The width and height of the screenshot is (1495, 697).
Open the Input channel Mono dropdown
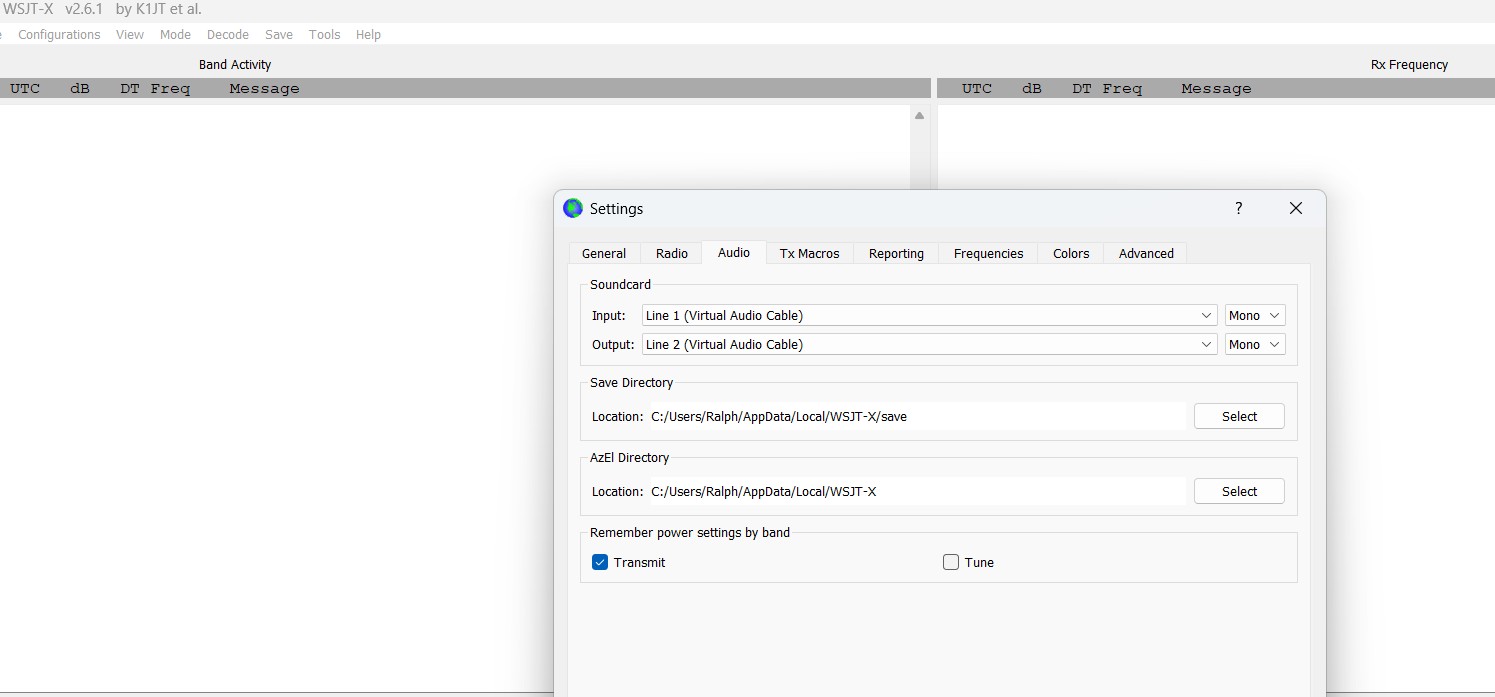click(1254, 315)
